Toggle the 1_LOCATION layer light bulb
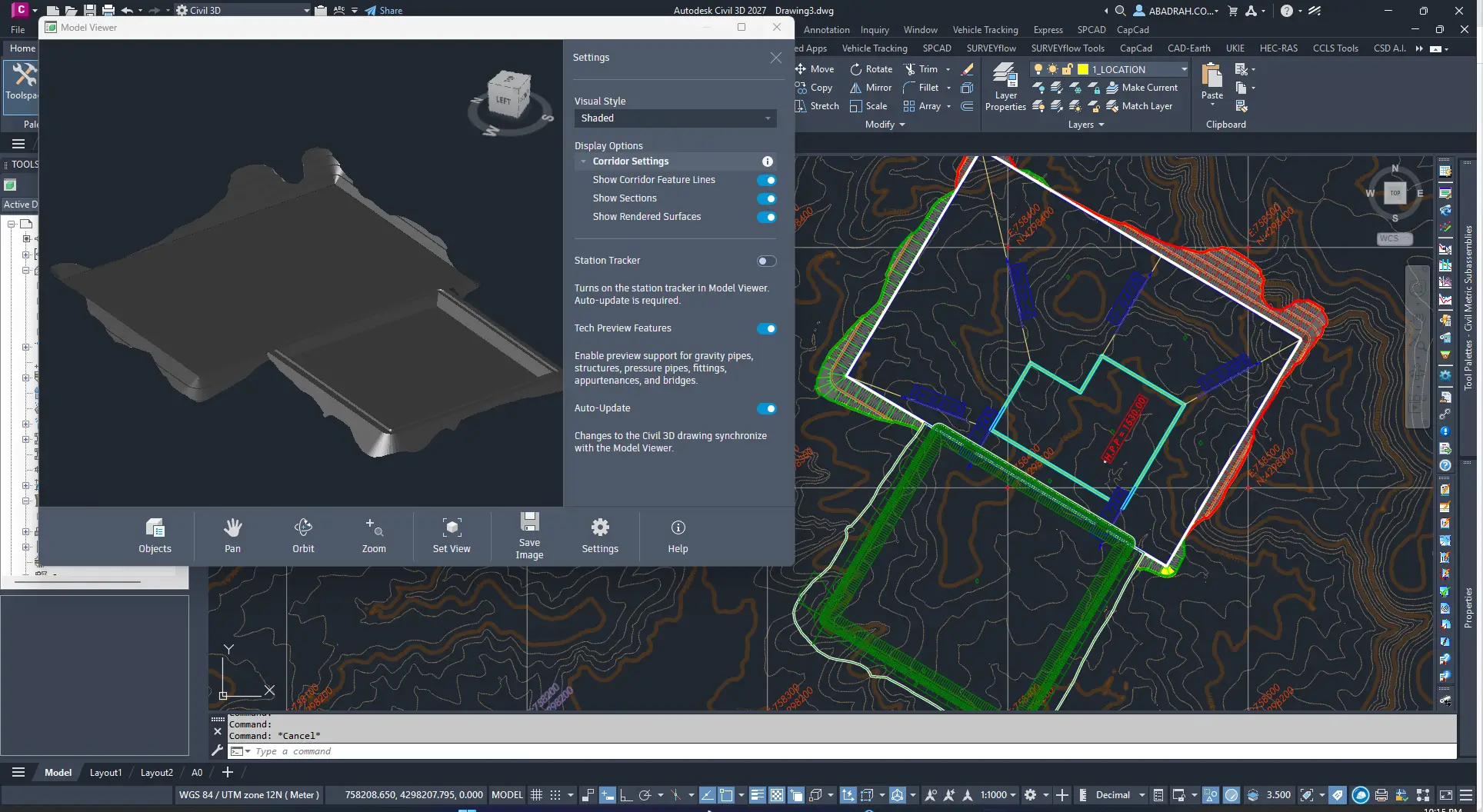The height and width of the screenshot is (812, 1483). coord(1038,69)
